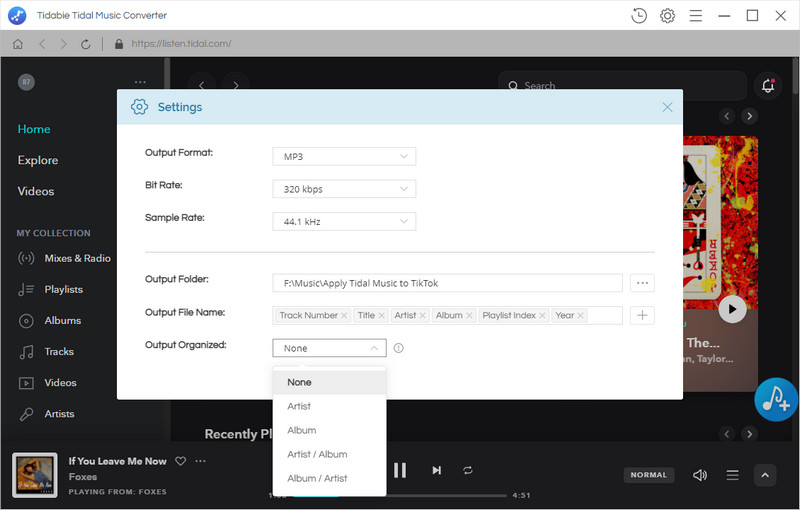800x510 pixels.
Task: Open the play queue list icon
Action: (732, 475)
